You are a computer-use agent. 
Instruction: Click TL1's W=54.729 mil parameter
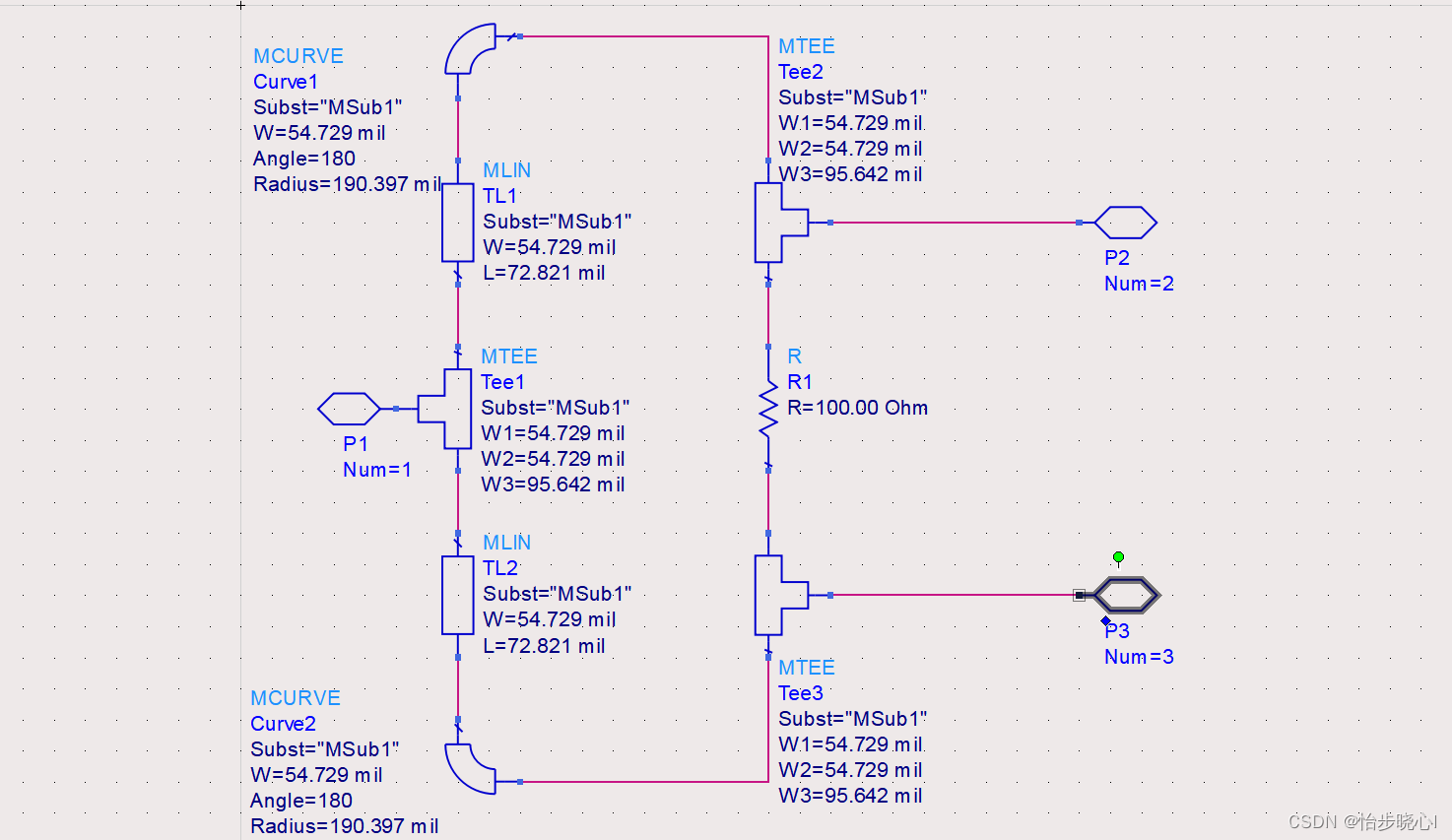coord(550,247)
